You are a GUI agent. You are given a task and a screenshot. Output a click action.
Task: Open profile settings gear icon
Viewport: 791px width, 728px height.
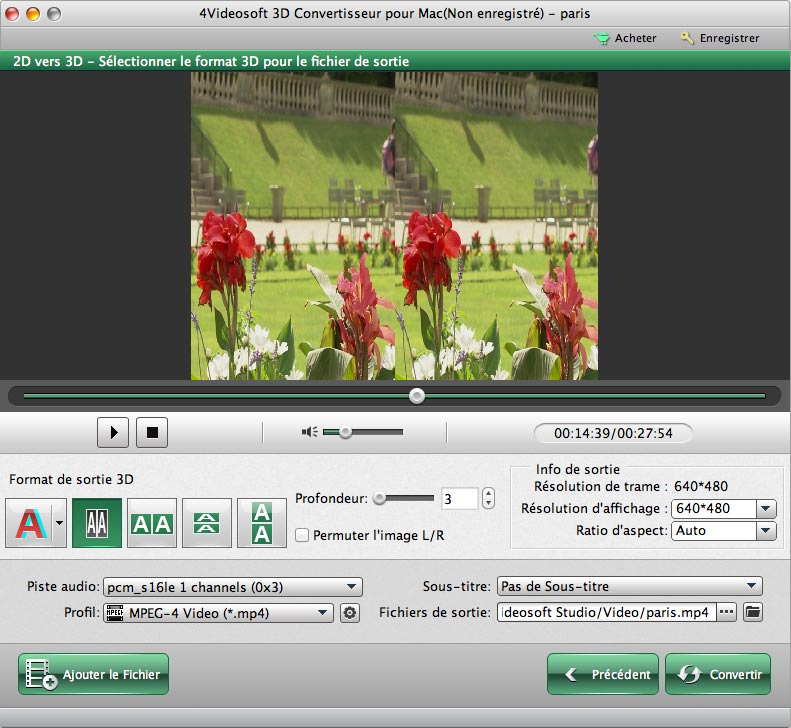pyautogui.click(x=349, y=613)
